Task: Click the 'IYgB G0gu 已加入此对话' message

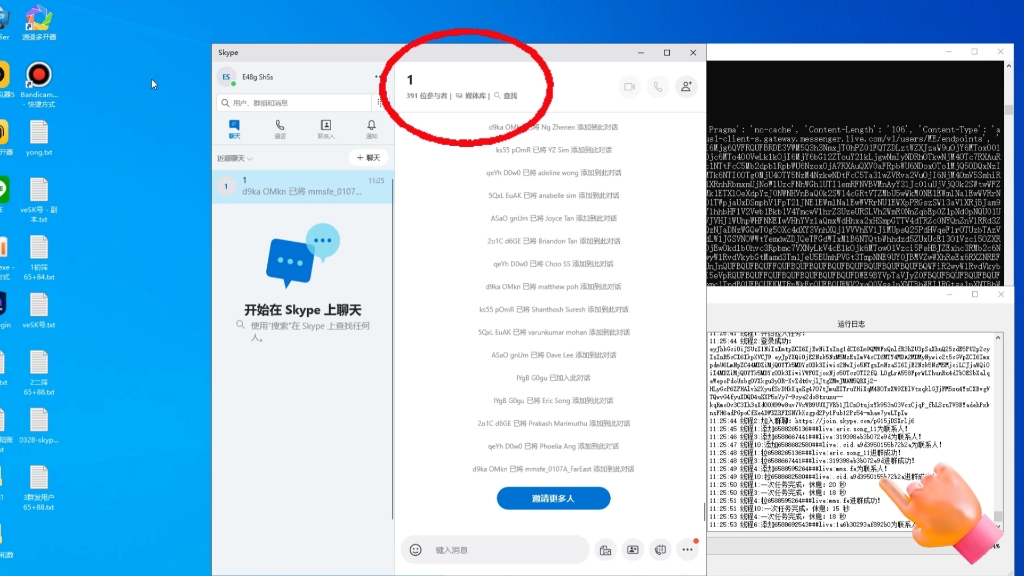Action: point(553,378)
